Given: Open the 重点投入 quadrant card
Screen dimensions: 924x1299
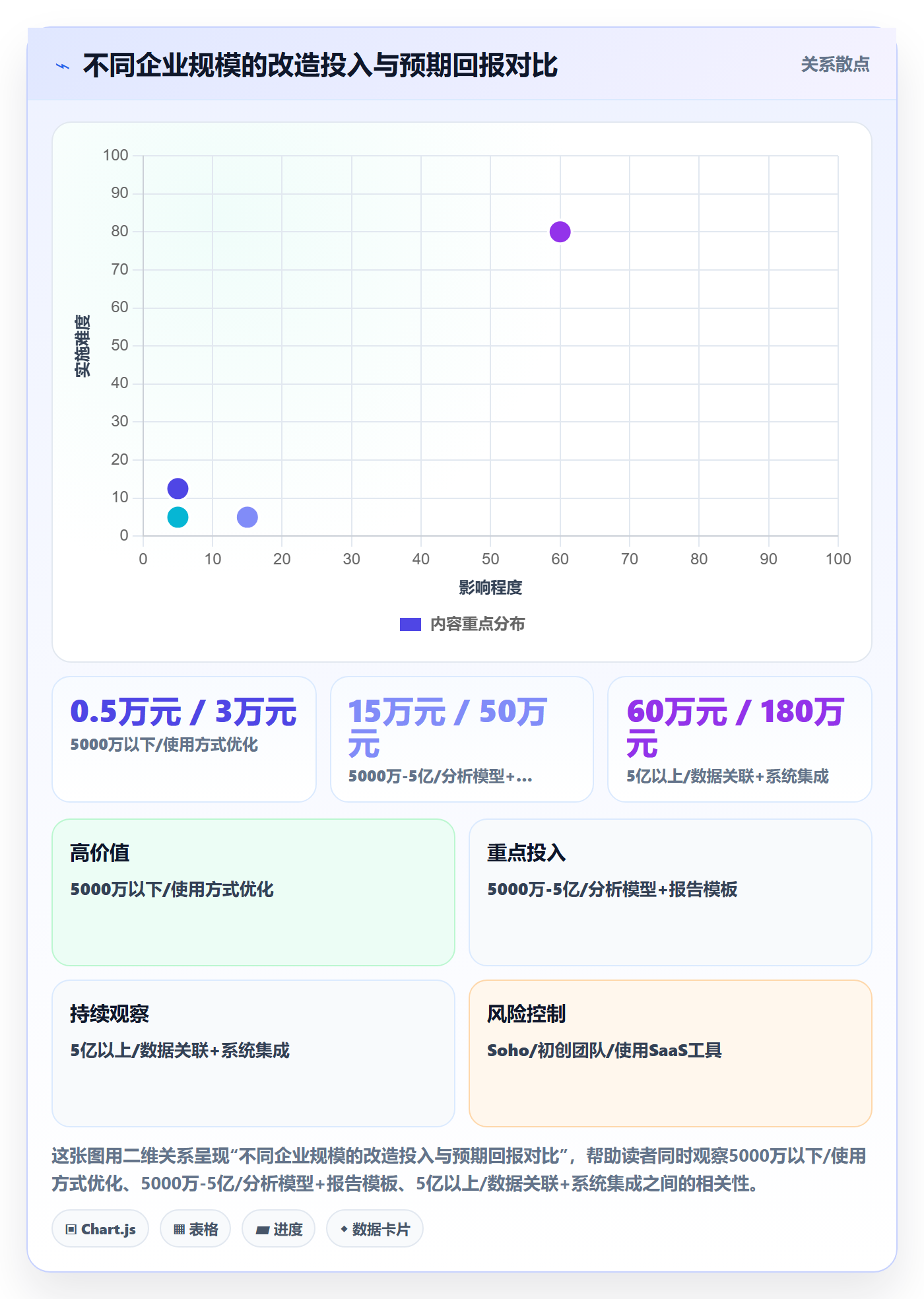Looking at the screenshot, I should click(x=671, y=892).
